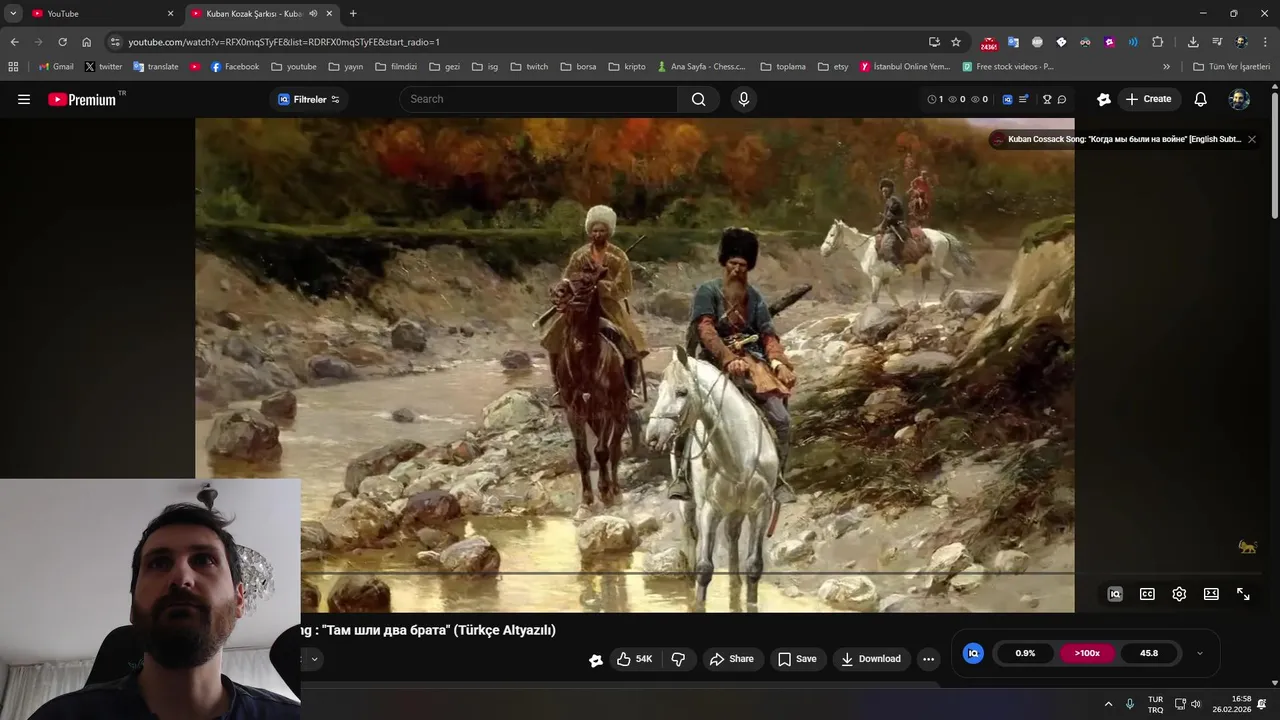Focus the YouTube Search field
Image resolution: width=1280 pixels, height=720 pixels.
[538, 99]
